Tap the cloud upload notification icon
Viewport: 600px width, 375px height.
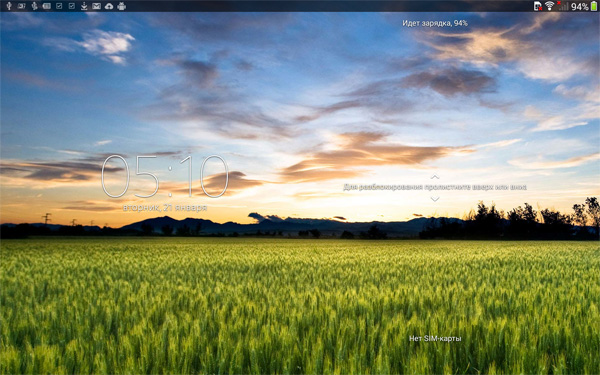pos(109,6)
